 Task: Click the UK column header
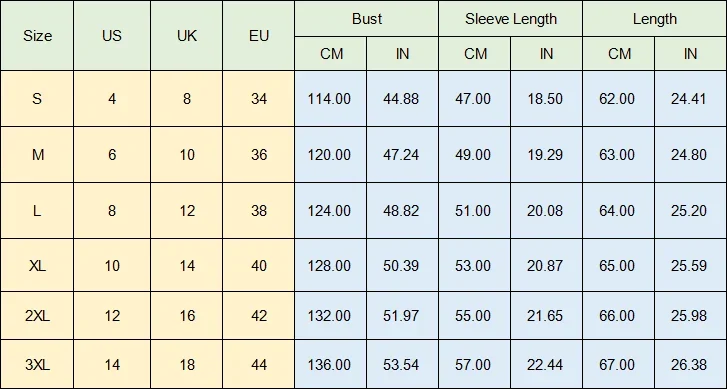(x=186, y=36)
